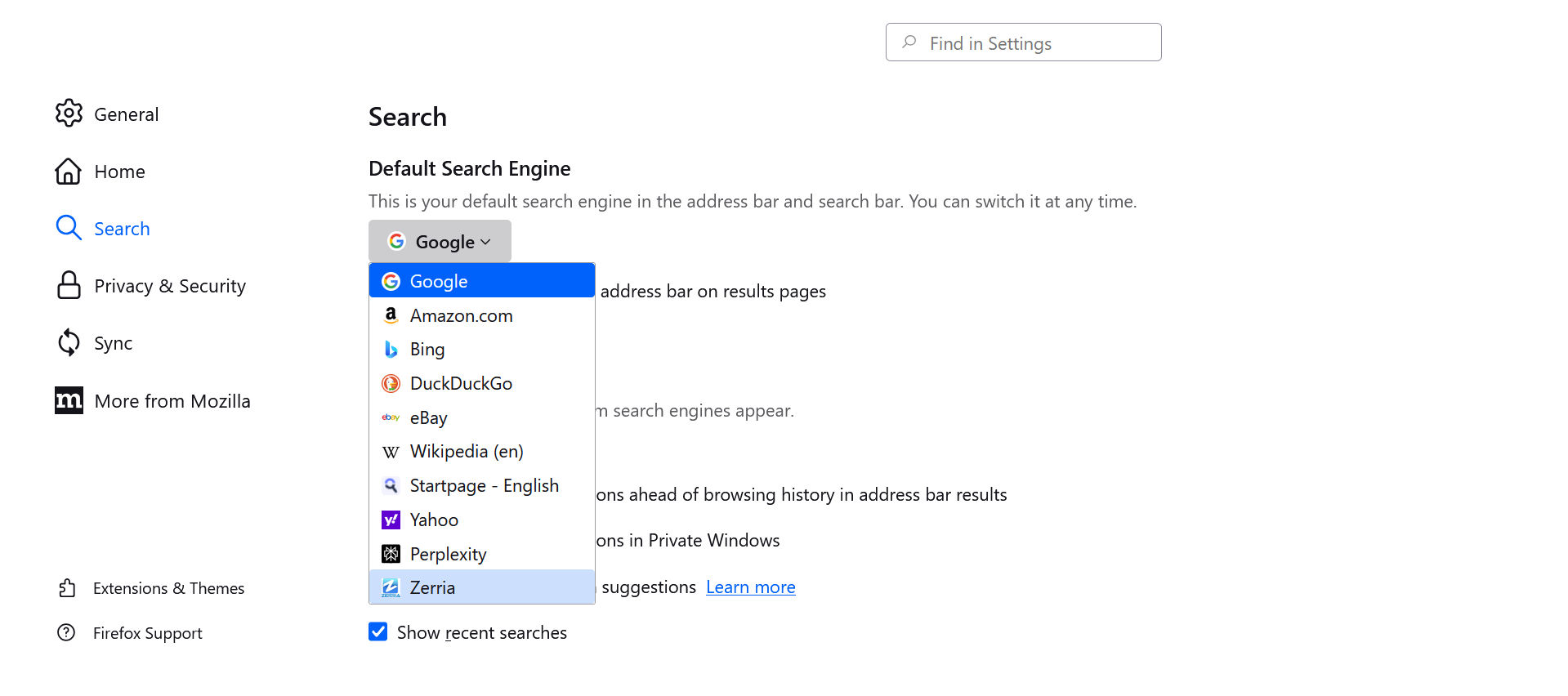The width and height of the screenshot is (1568, 696).
Task: Click the DuckDuckGo icon in the list
Action: pos(391,383)
